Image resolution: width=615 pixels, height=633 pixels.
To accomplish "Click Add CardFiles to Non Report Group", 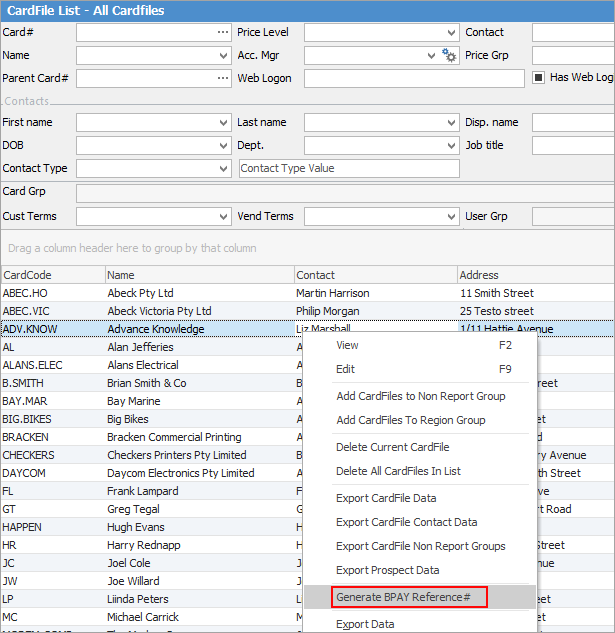I will (x=420, y=396).
